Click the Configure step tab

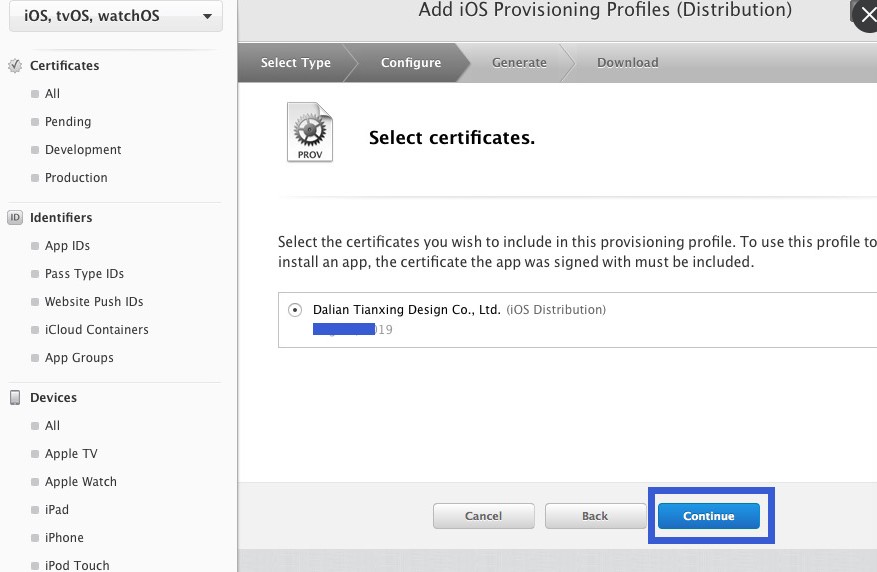(x=410, y=63)
